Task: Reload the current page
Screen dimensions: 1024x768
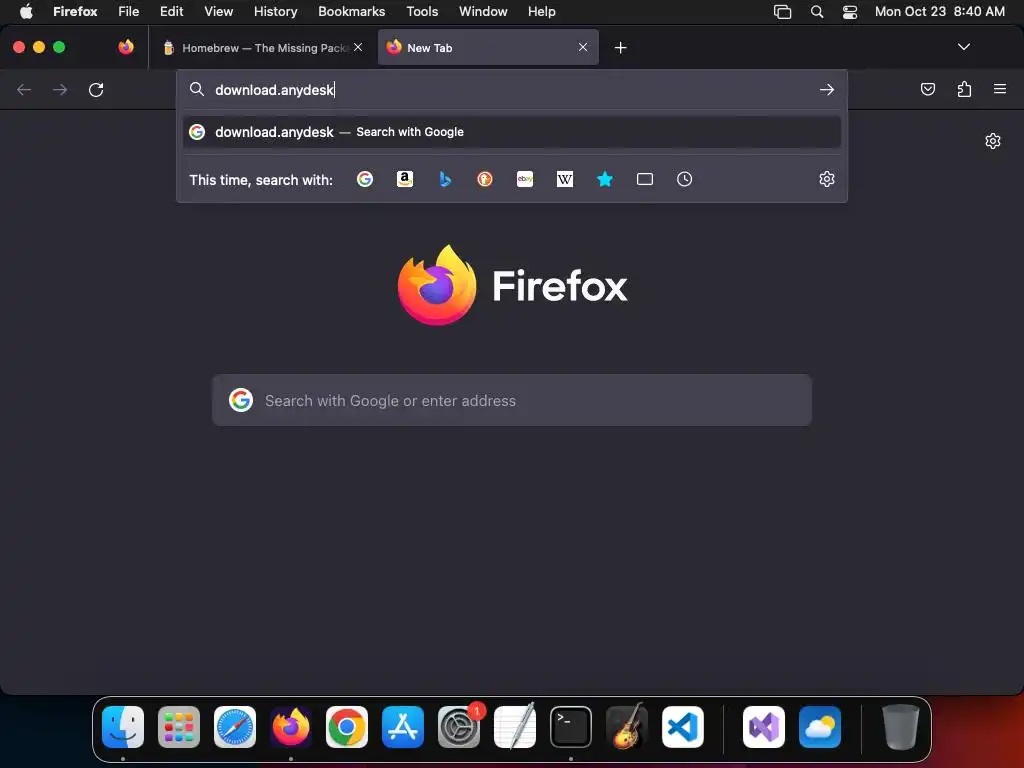Action: (x=96, y=89)
